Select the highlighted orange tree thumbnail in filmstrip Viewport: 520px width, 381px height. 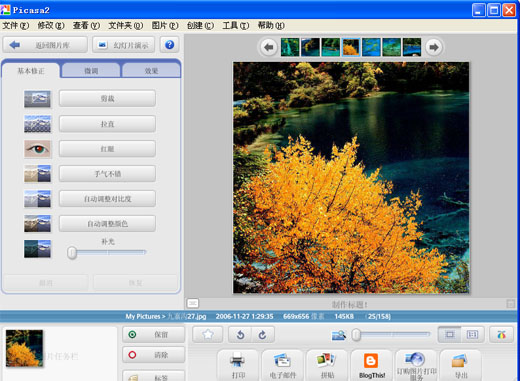pyautogui.click(x=351, y=47)
